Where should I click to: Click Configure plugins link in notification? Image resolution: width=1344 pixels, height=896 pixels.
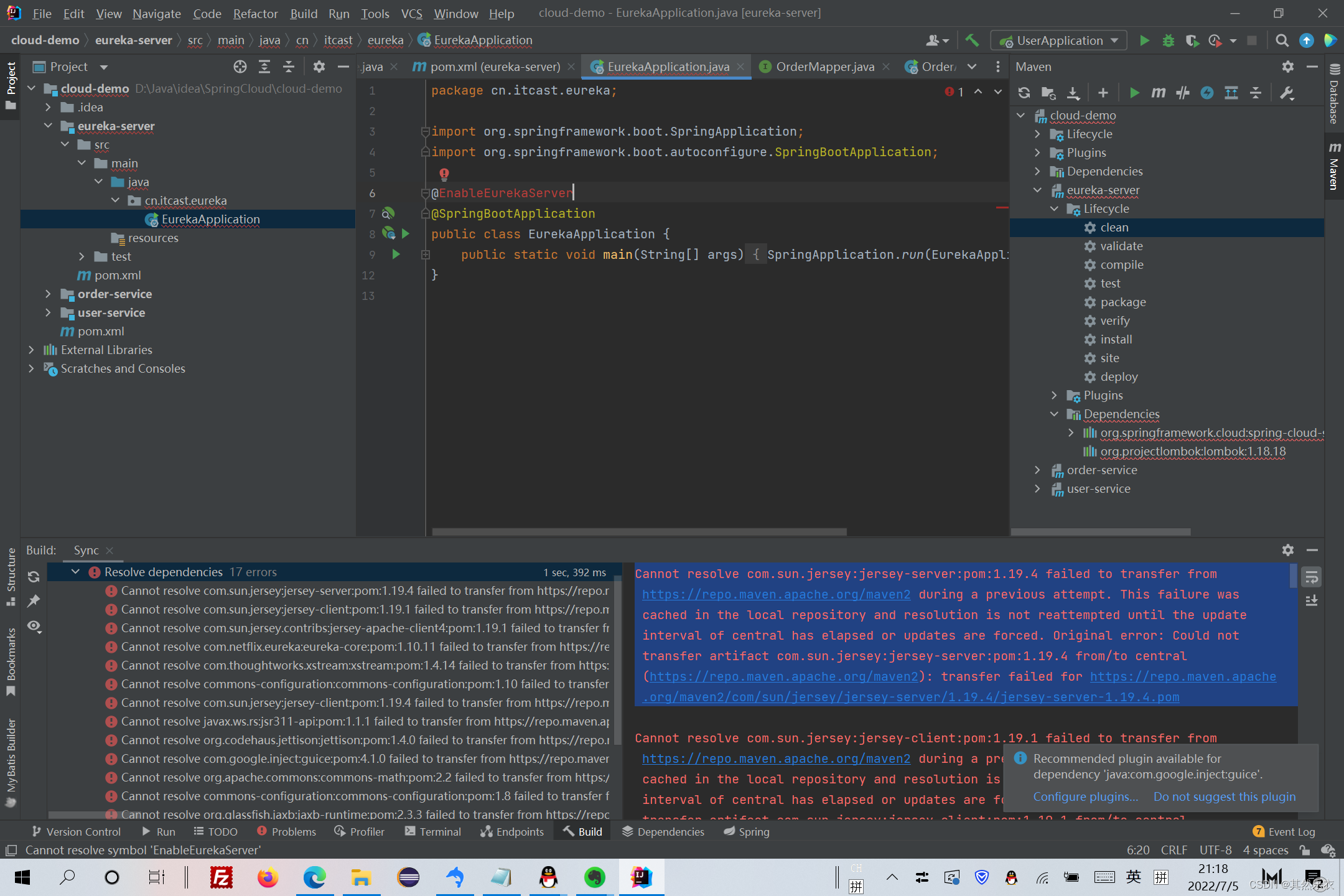point(1085,796)
